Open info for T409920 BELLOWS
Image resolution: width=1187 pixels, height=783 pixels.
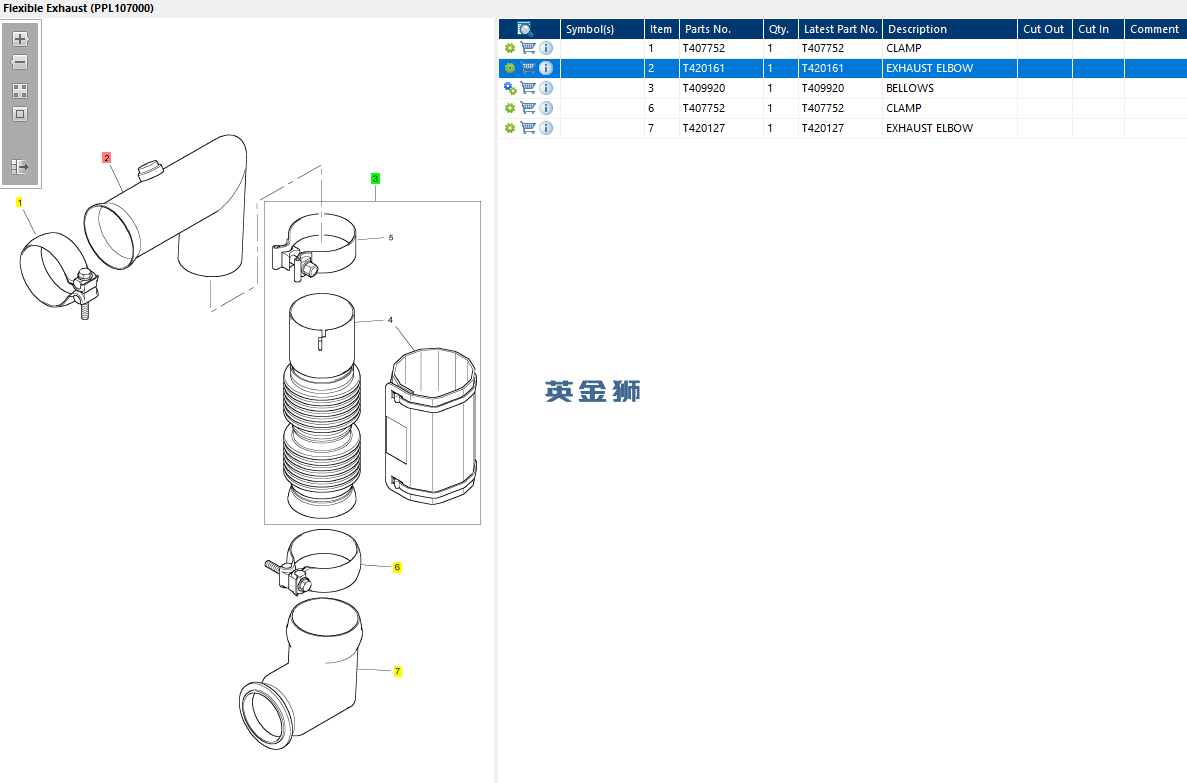546,88
